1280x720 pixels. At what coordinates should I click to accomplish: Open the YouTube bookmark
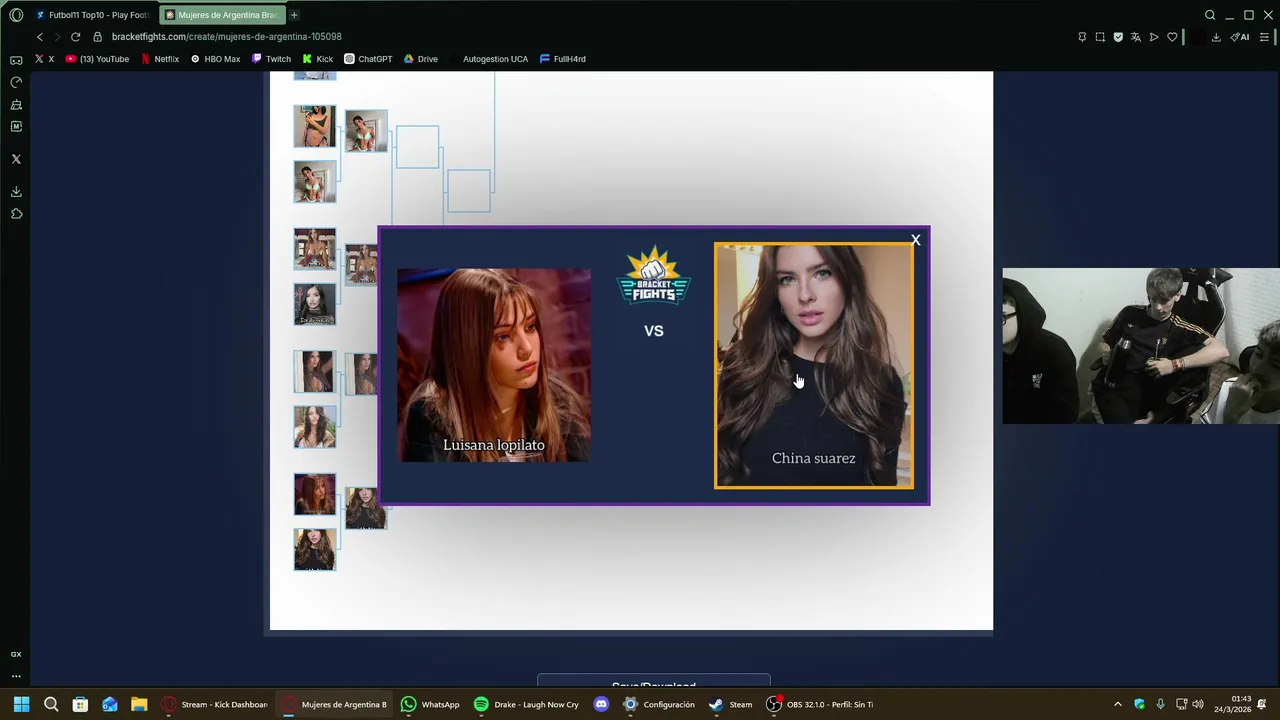(98, 59)
